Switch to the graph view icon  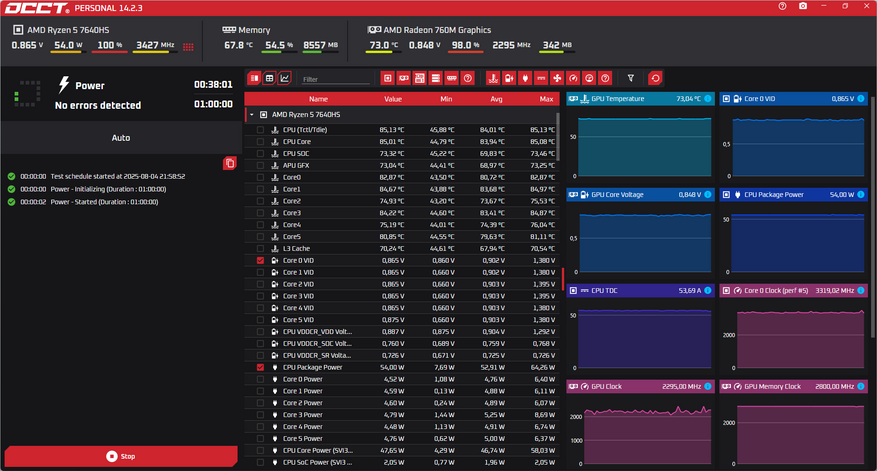(285, 78)
